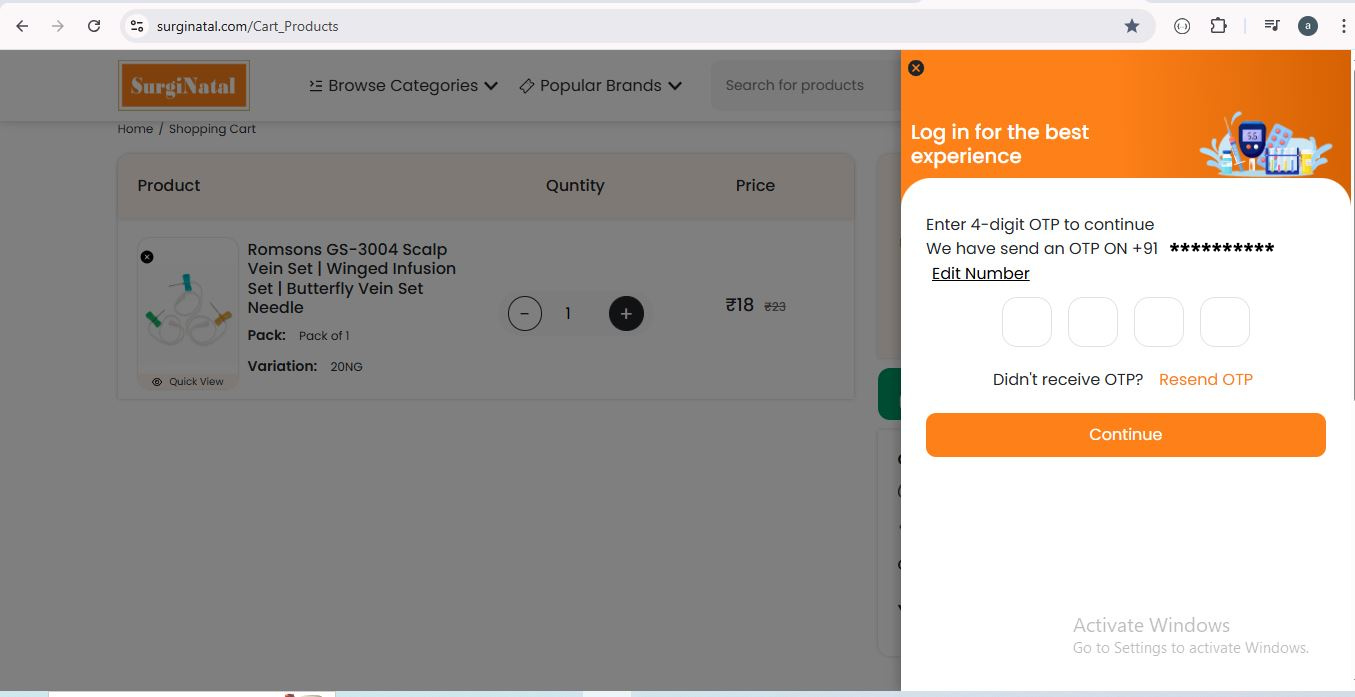Click the SurgiNatal logo
The width and height of the screenshot is (1355, 697).
click(x=184, y=86)
